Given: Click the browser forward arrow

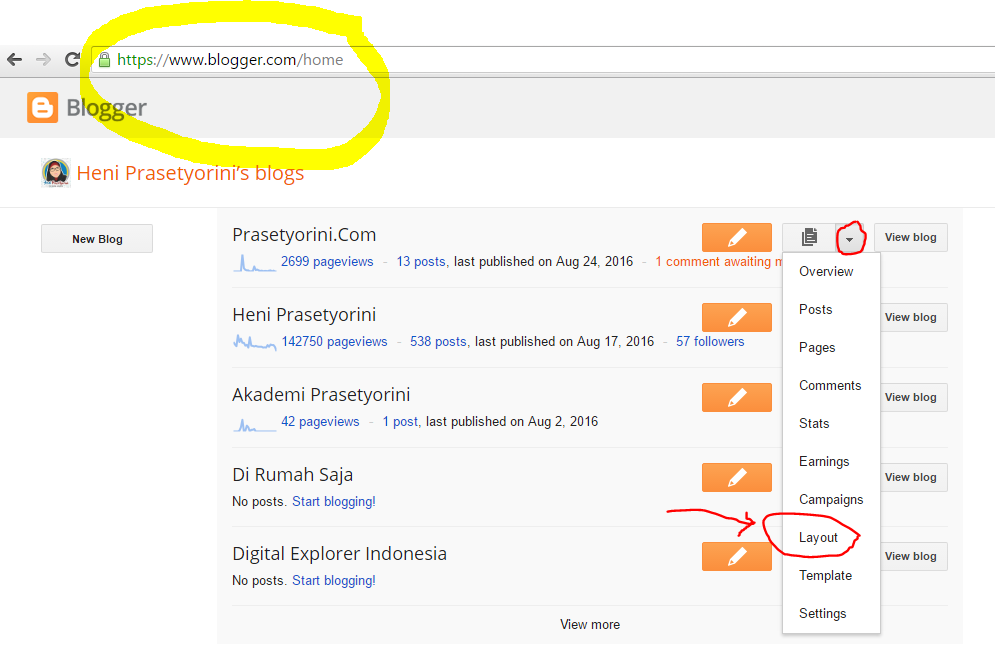Looking at the screenshot, I should 43,60.
